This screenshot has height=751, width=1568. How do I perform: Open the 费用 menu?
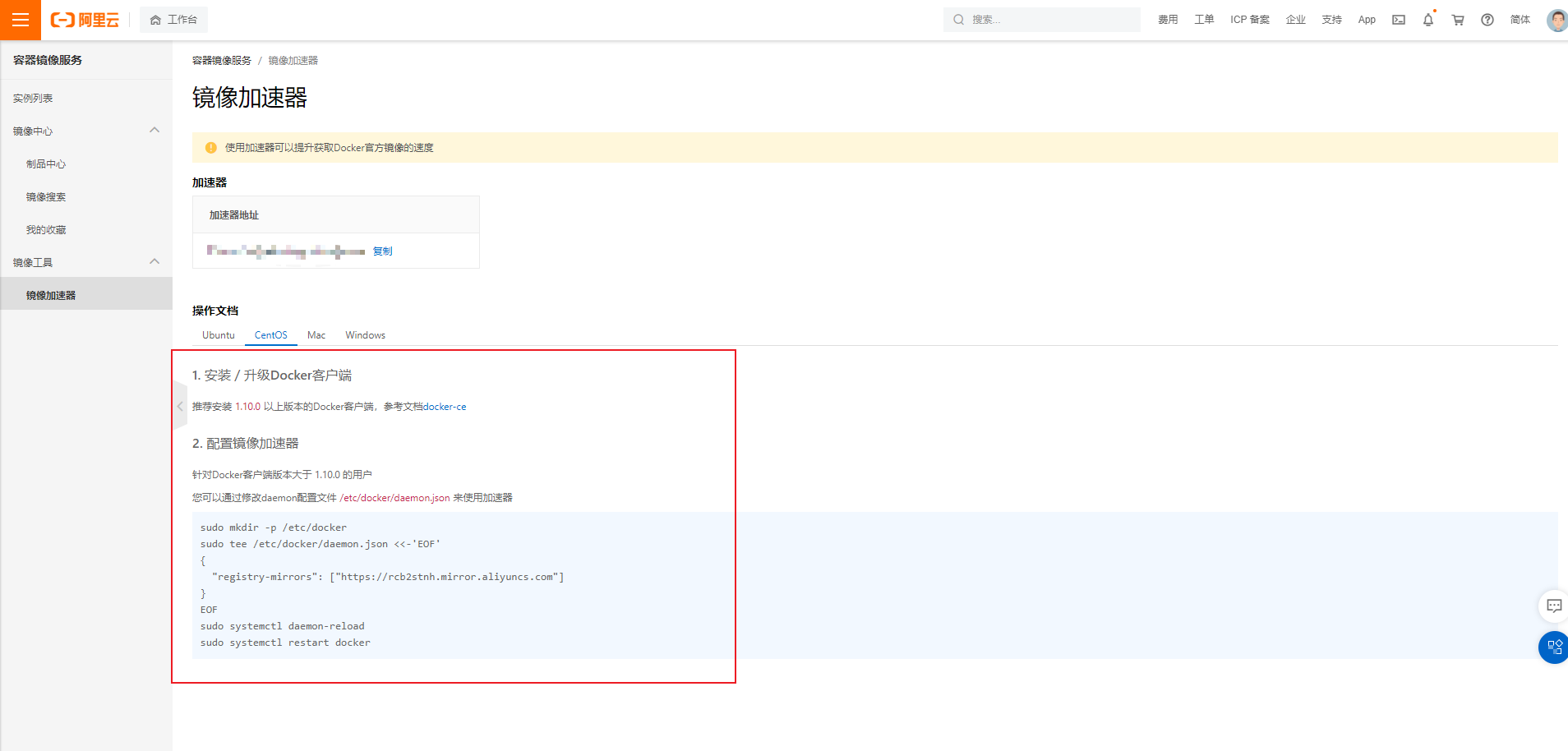pyautogui.click(x=1168, y=20)
